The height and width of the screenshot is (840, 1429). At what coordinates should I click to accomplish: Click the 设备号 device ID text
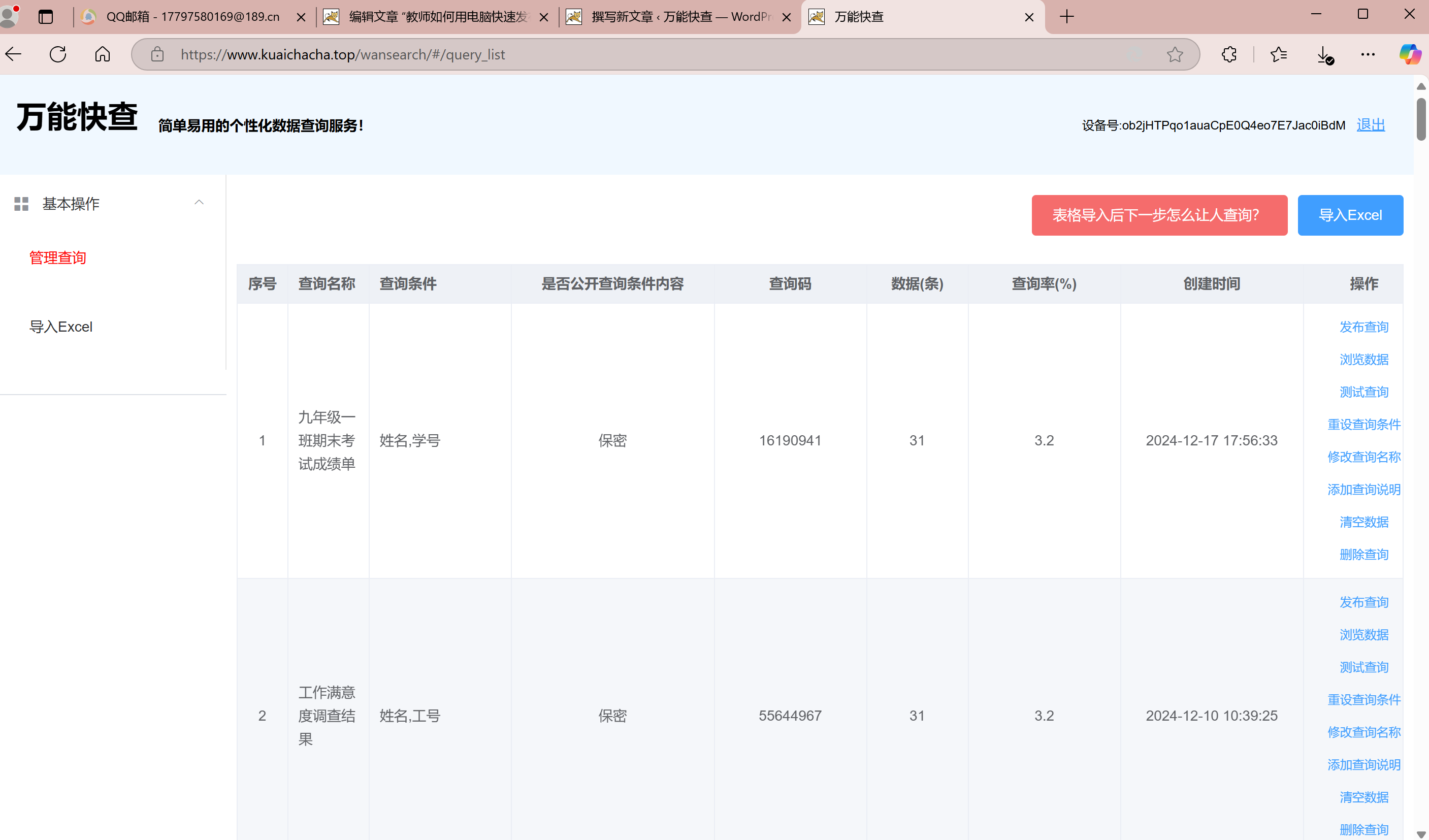tap(1213, 125)
